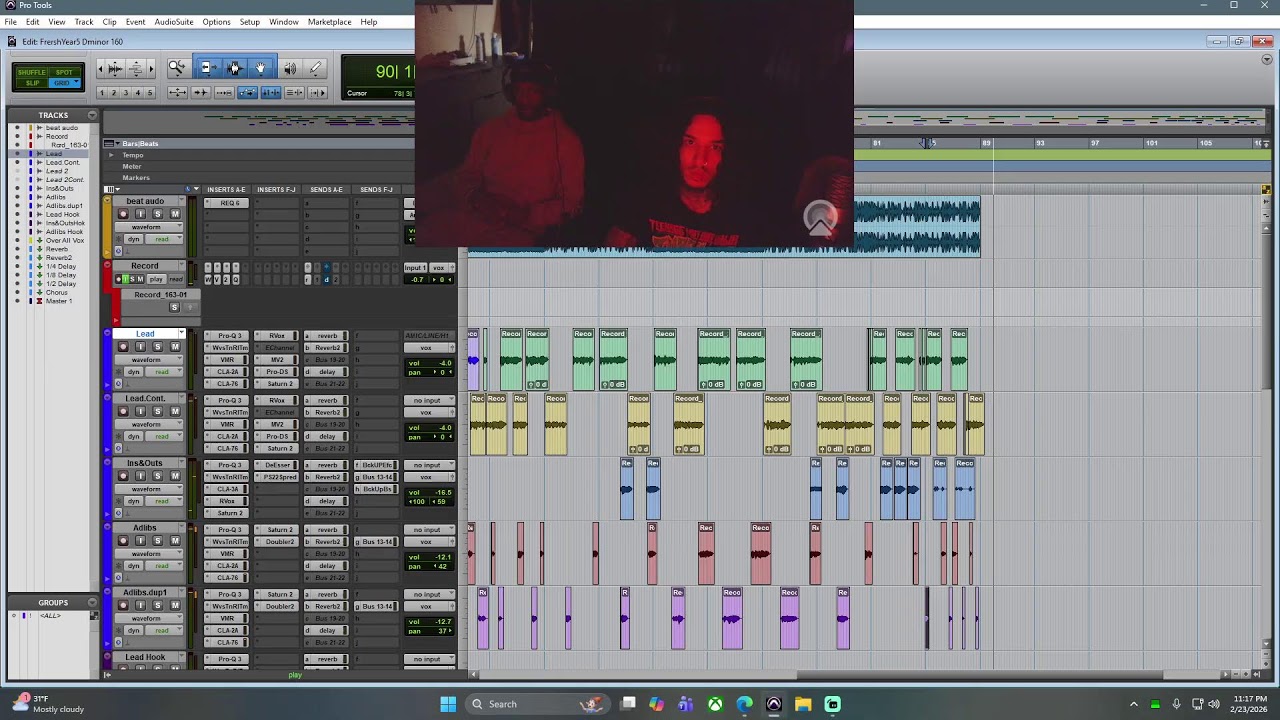The image size is (1280, 720).
Task: Expand the Tempo ruler
Action: click(111, 155)
